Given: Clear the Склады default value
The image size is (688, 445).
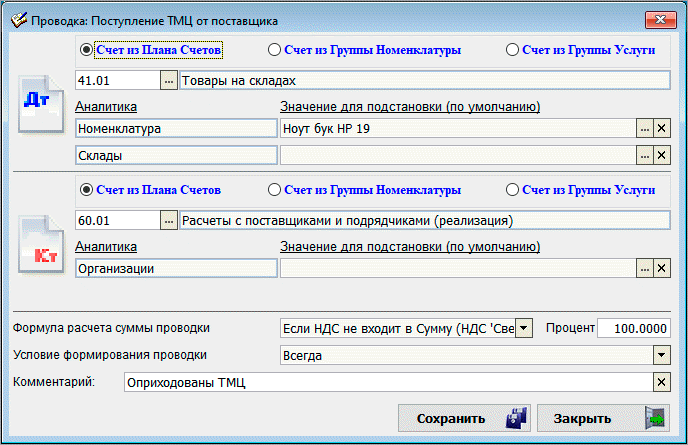Looking at the screenshot, I should point(662,155).
